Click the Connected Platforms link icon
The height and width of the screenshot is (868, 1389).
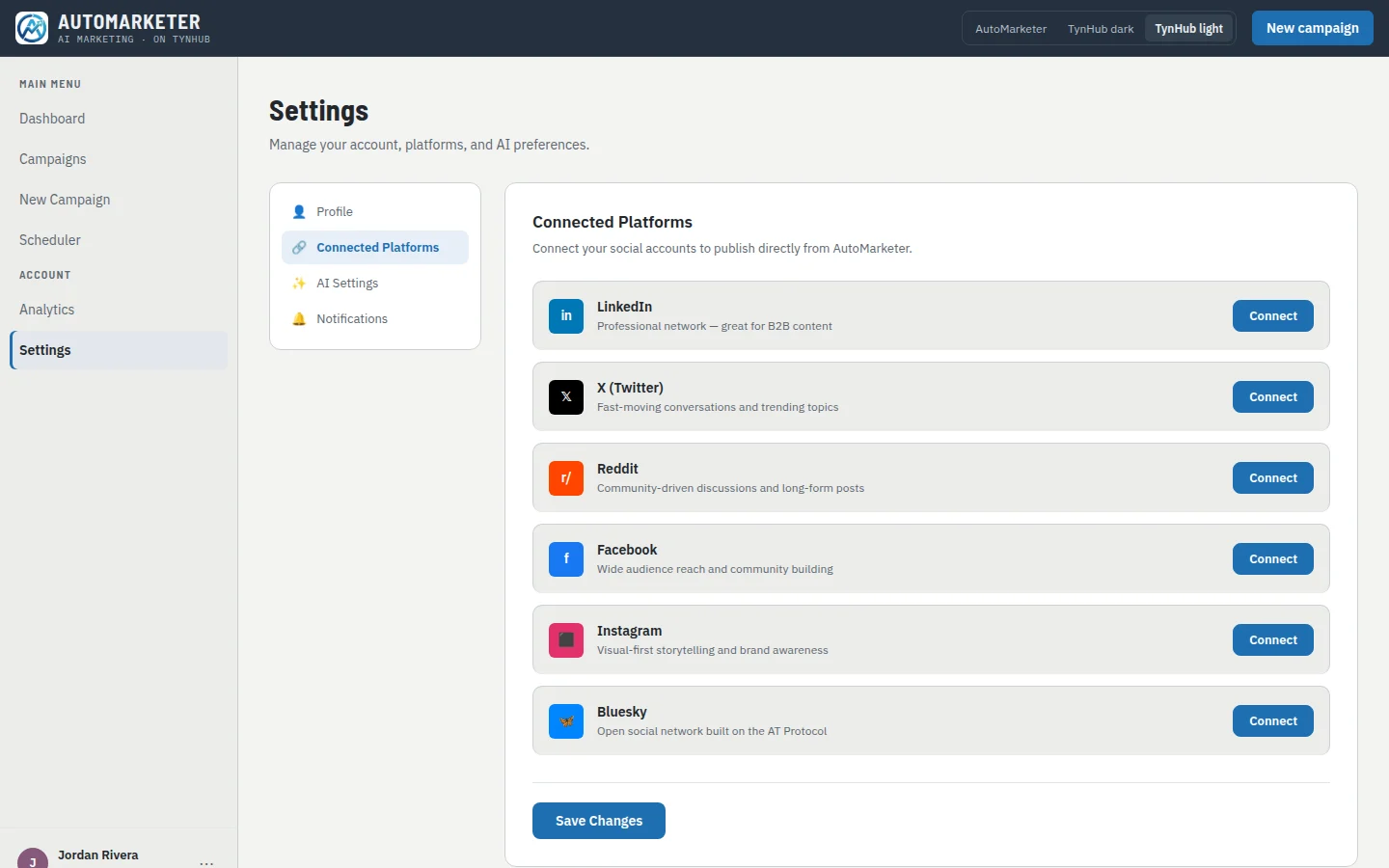coord(299,248)
